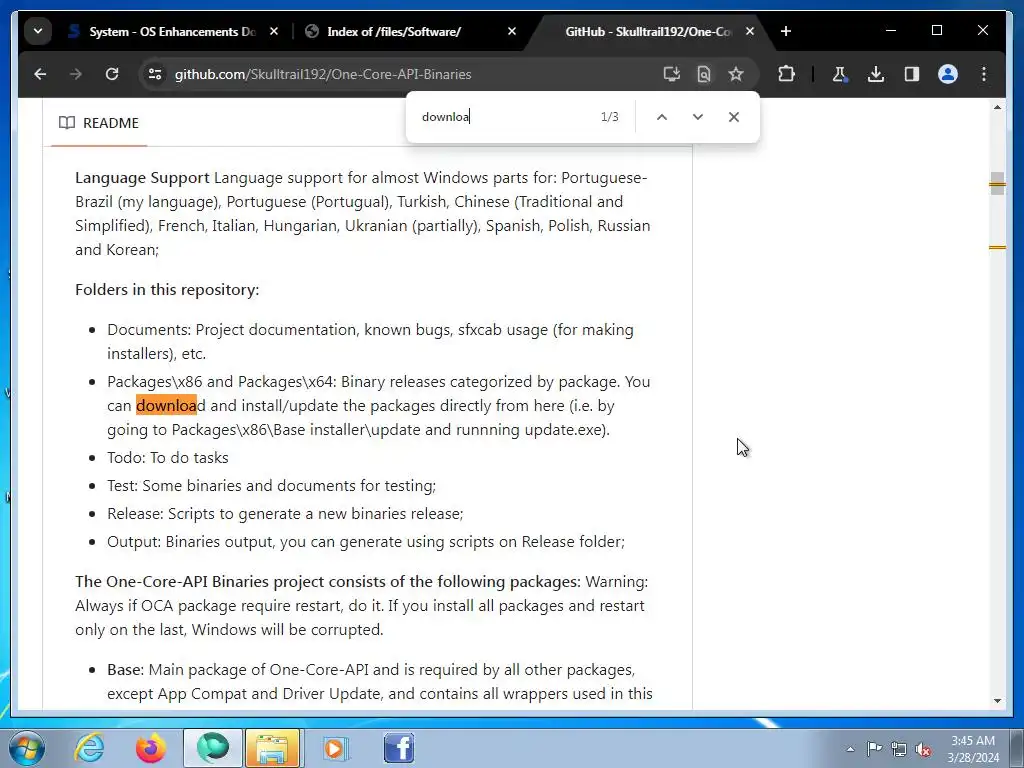The width and height of the screenshot is (1024, 768).
Task: Click the page scrollbar down arrow
Action: coord(997,701)
